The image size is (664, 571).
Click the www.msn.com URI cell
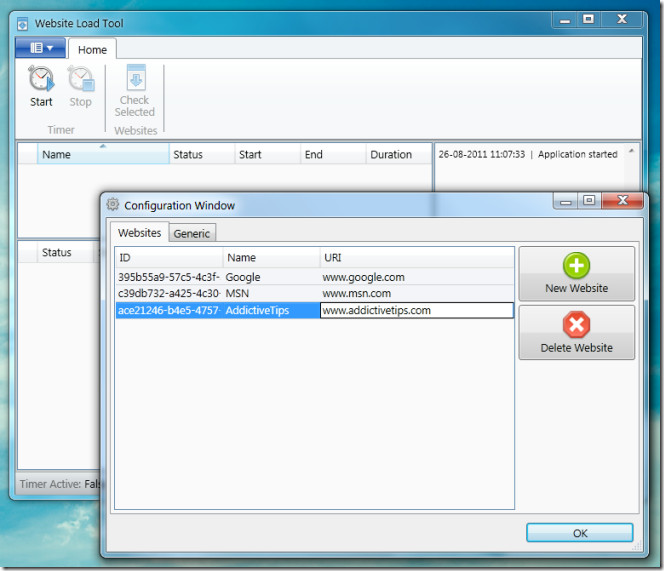coord(417,294)
